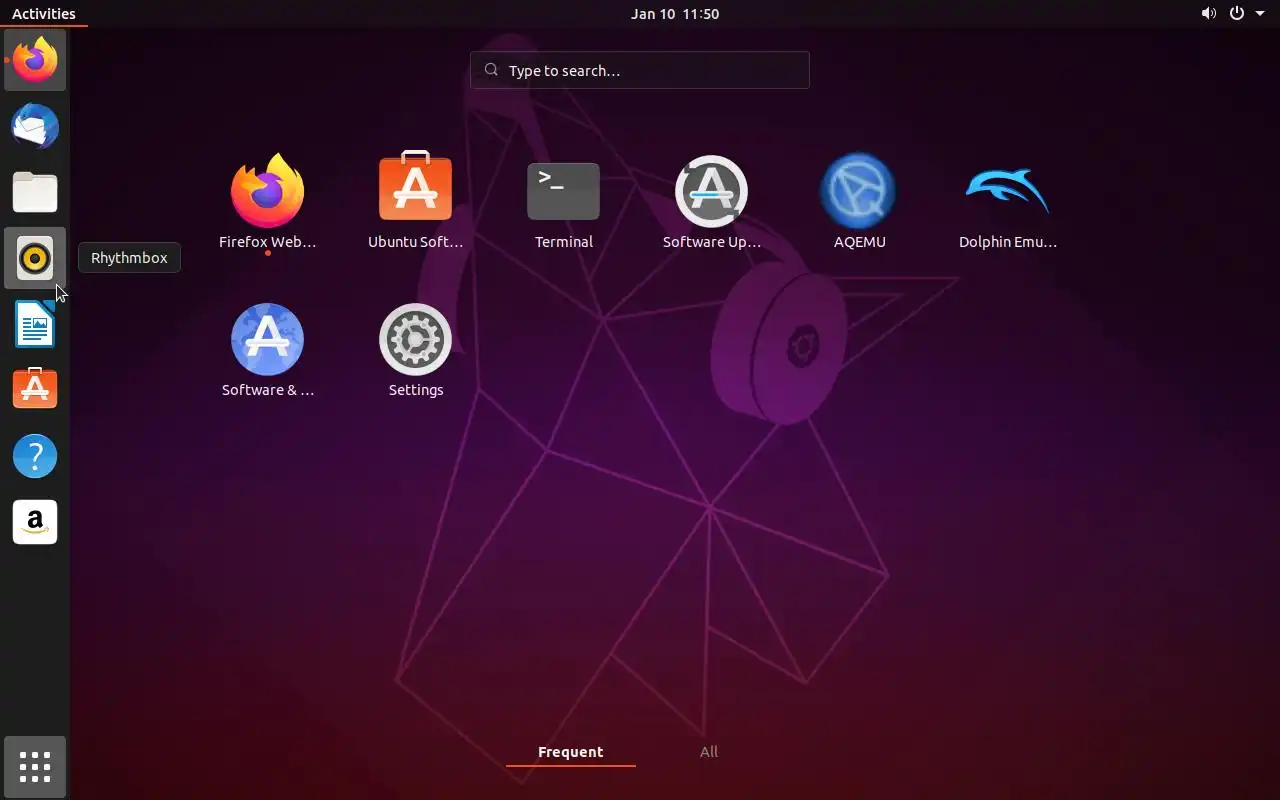Click the Show Applications grid button
This screenshot has width=1280, height=800.
point(35,767)
